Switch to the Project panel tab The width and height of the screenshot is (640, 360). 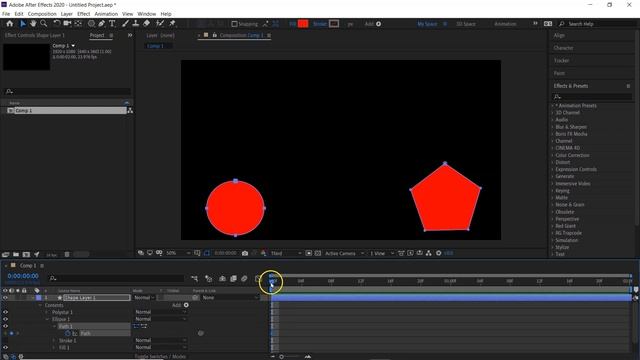[x=97, y=36]
